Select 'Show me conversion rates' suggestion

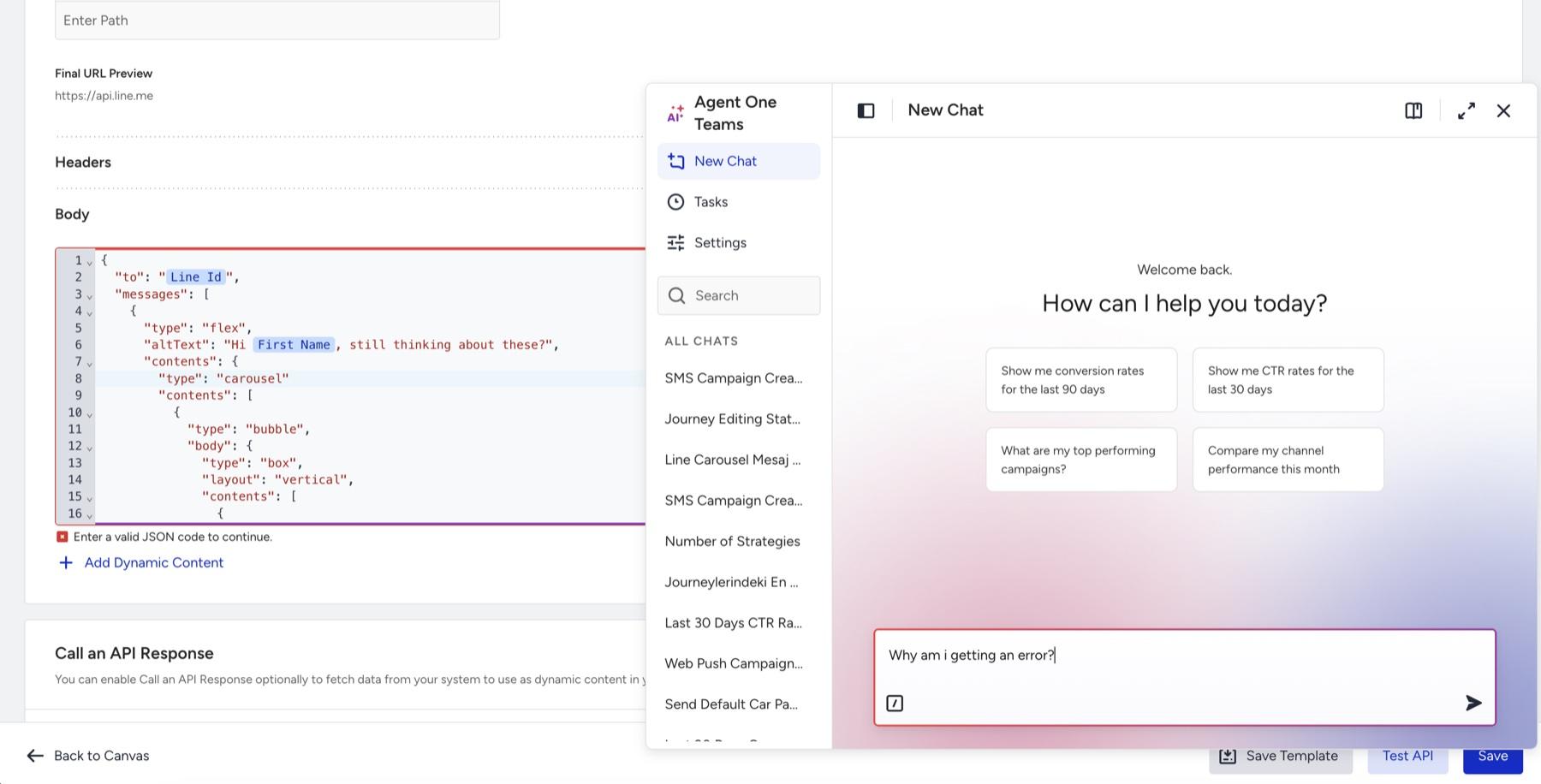pyautogui.click(x=1081, y=380)
